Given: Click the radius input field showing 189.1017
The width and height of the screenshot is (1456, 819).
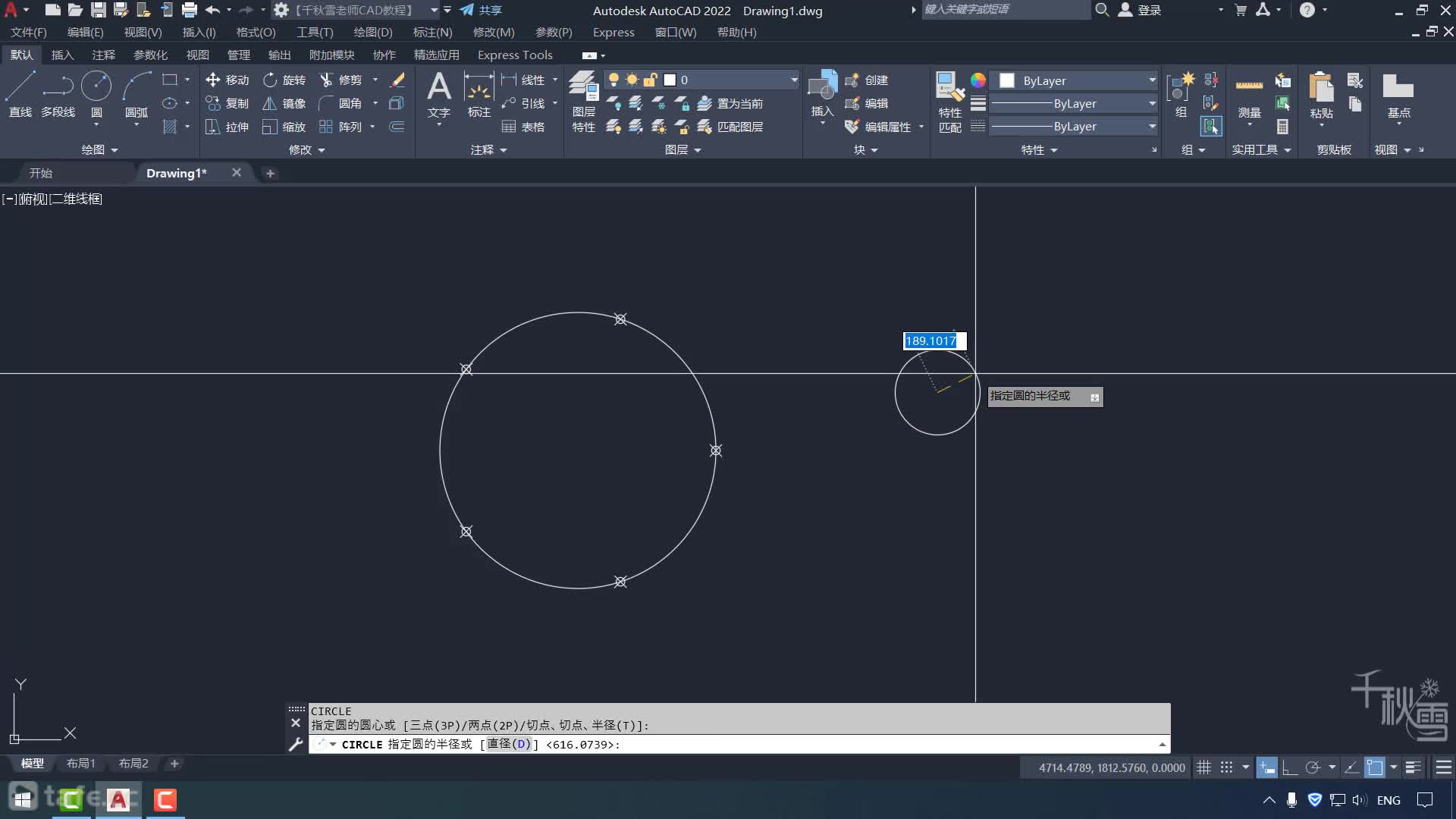Looking at the screenshot, I should 934,340.
